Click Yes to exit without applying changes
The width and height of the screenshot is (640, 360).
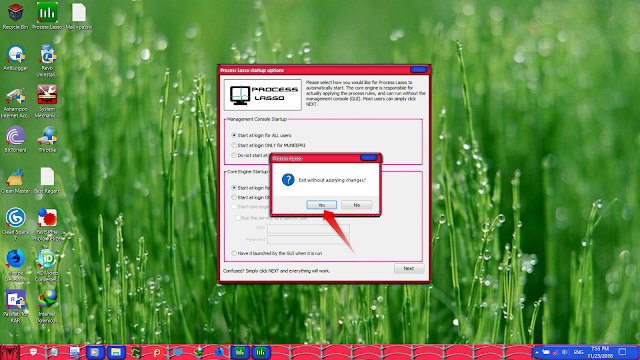322,205
